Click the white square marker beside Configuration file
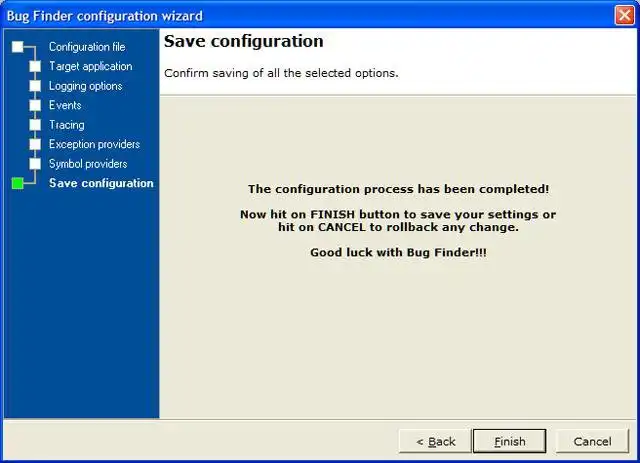 tap(17, 47)
